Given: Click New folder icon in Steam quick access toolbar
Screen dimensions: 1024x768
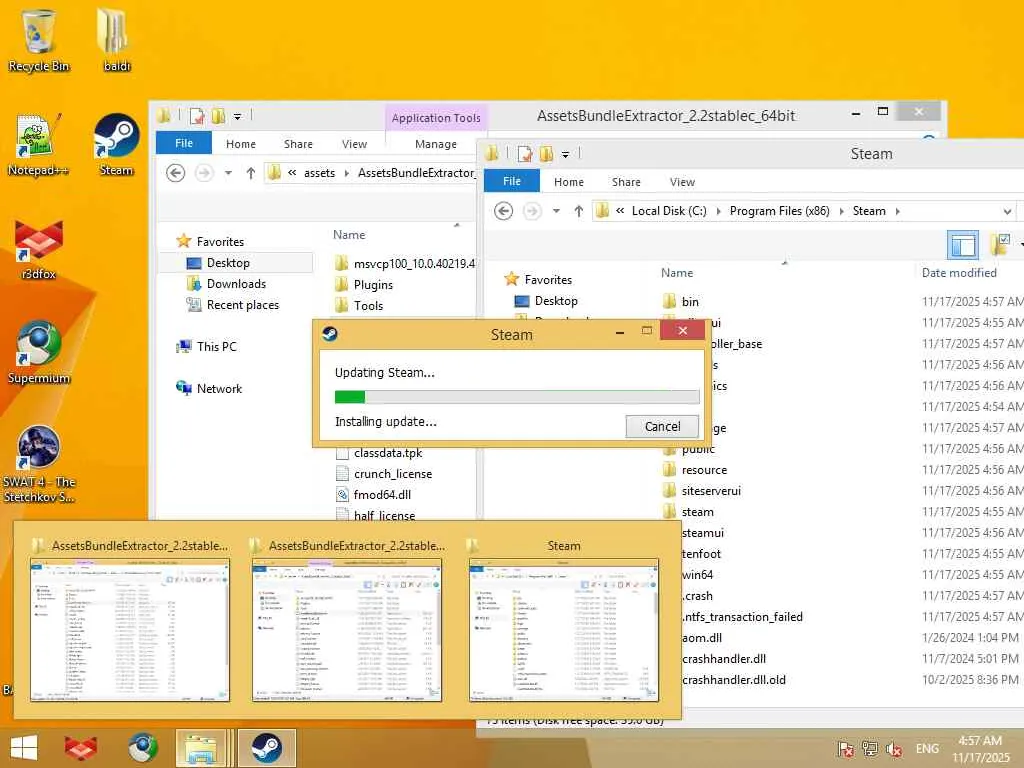Looking at the screenshot, I should click(x=546, y=154).
